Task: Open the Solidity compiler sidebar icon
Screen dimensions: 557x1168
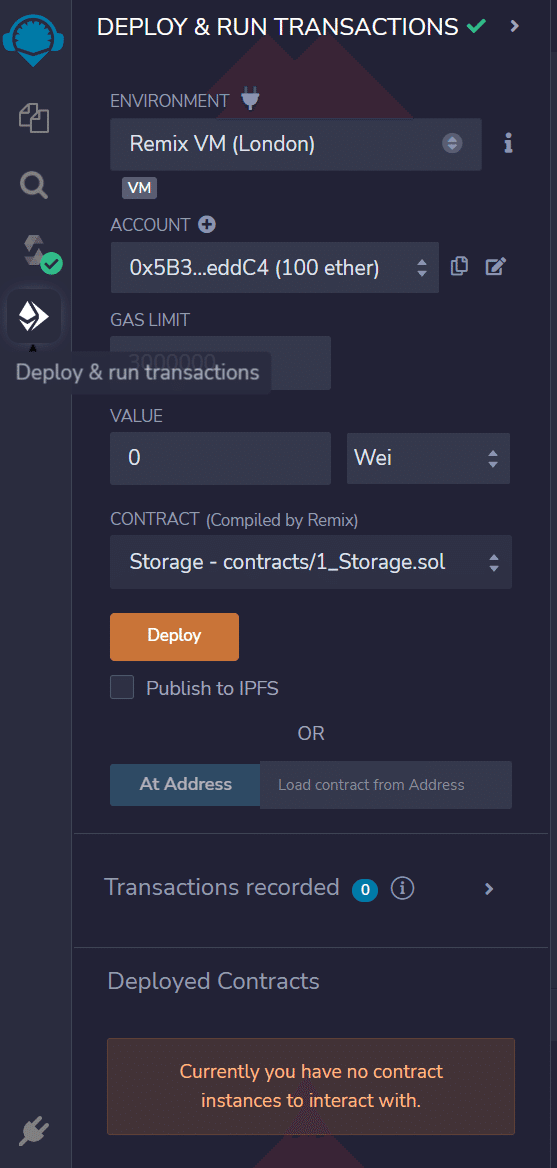Action: coord(39,253)
